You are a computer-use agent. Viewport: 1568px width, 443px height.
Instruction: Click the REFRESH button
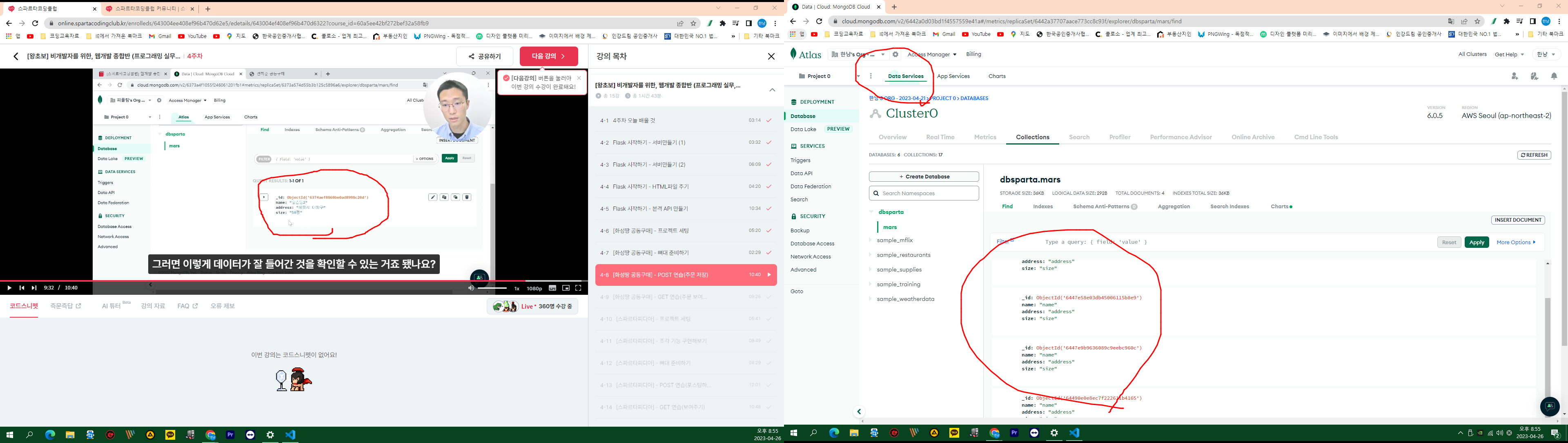1534,155
